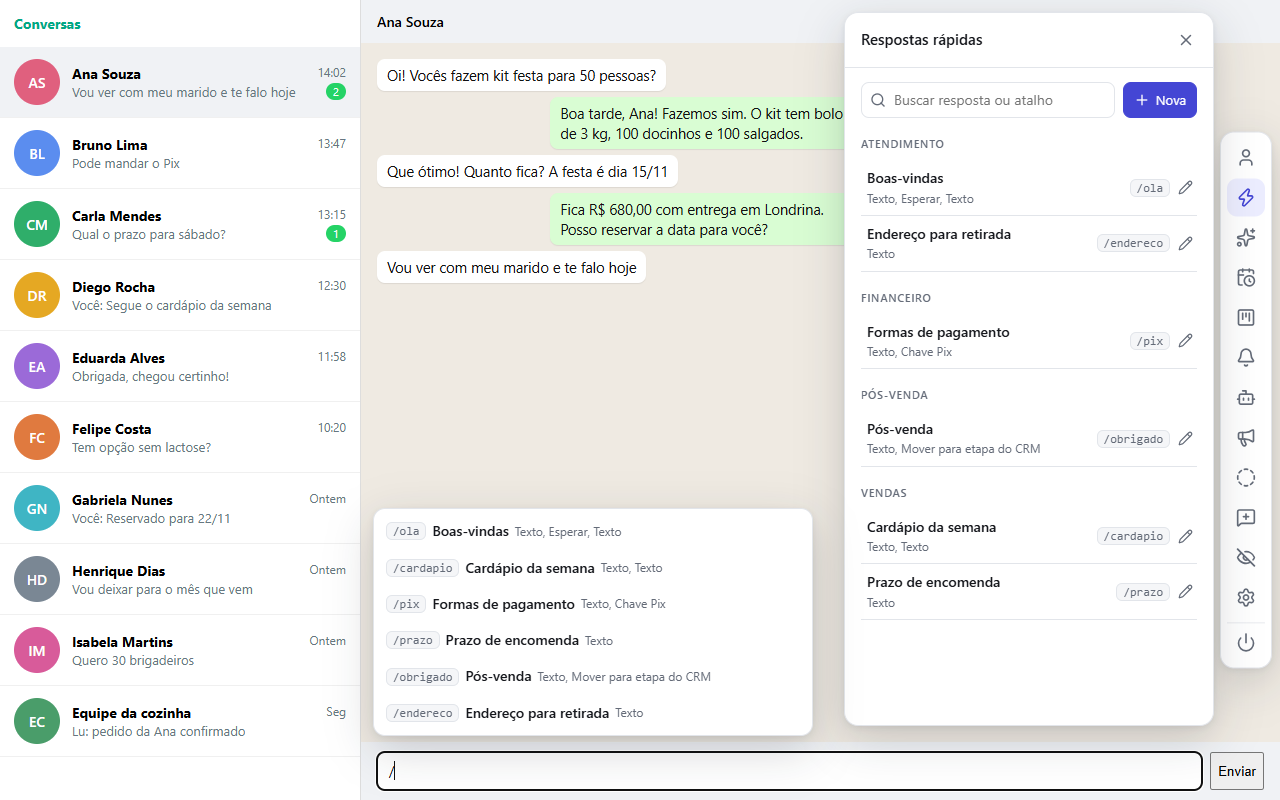Click the AS avatar of Ana Souza
Screen dimensions: 1280x800
(37, 83)
